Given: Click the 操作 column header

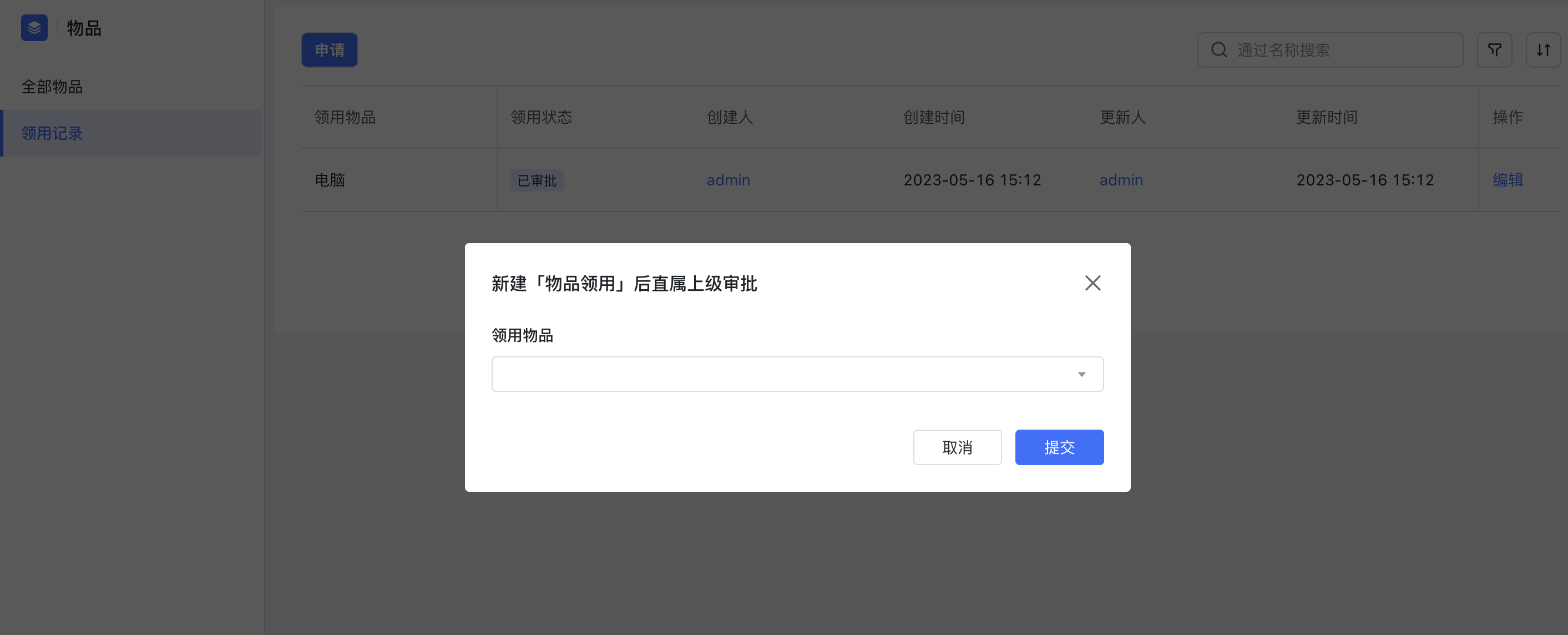Looking at the screenshot, I should (1508, 118).
